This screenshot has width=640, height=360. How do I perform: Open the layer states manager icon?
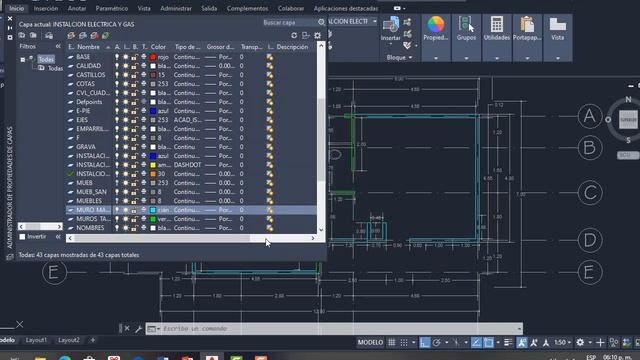(49, 36)
